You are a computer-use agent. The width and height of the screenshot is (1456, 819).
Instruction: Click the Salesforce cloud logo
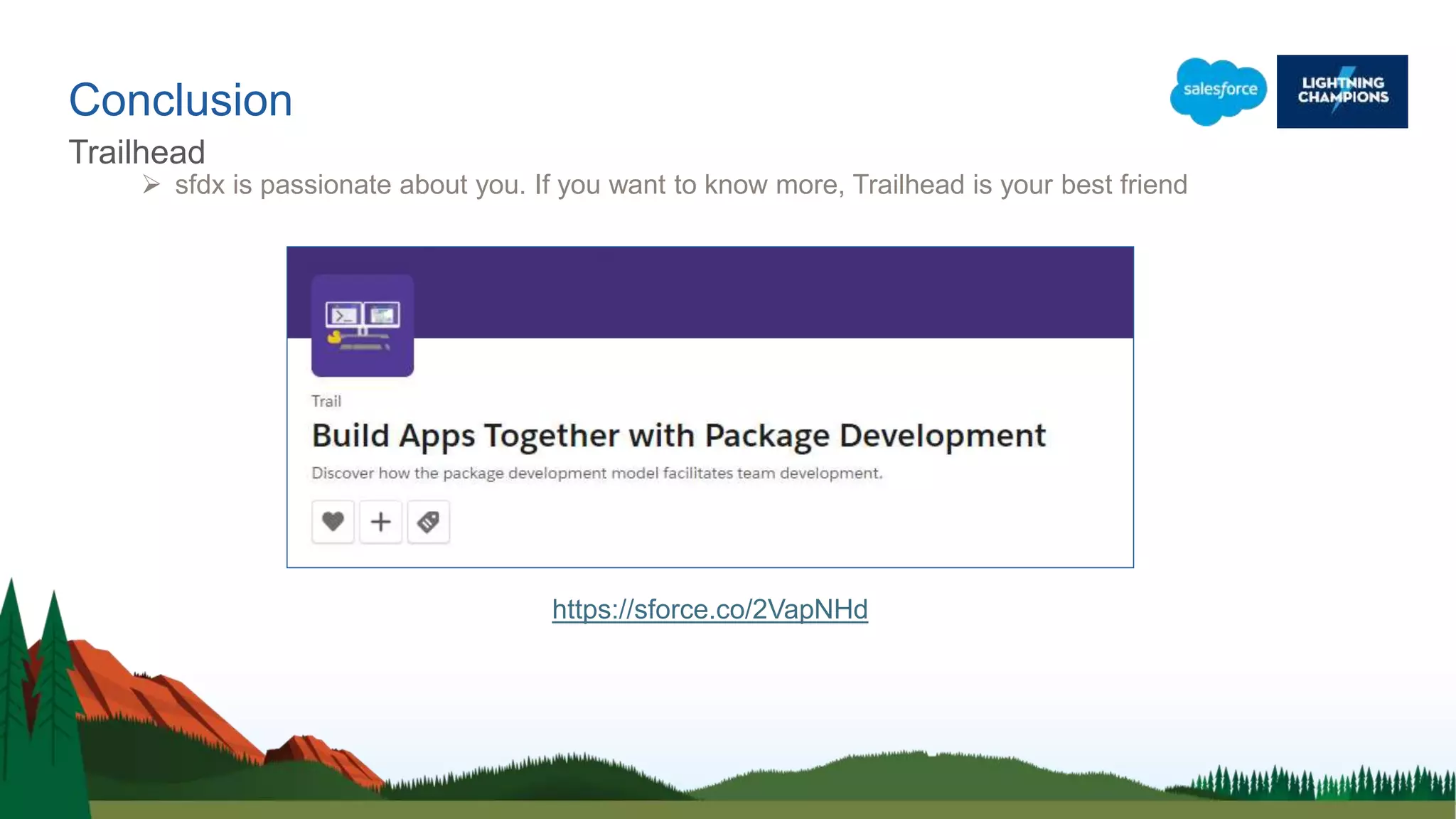point(1219,91)
